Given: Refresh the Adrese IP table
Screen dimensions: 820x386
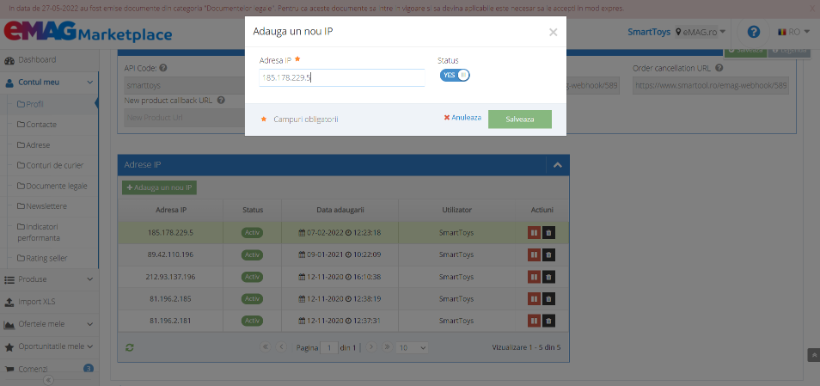Looking at the screenshot, I should tap(129, 347).
